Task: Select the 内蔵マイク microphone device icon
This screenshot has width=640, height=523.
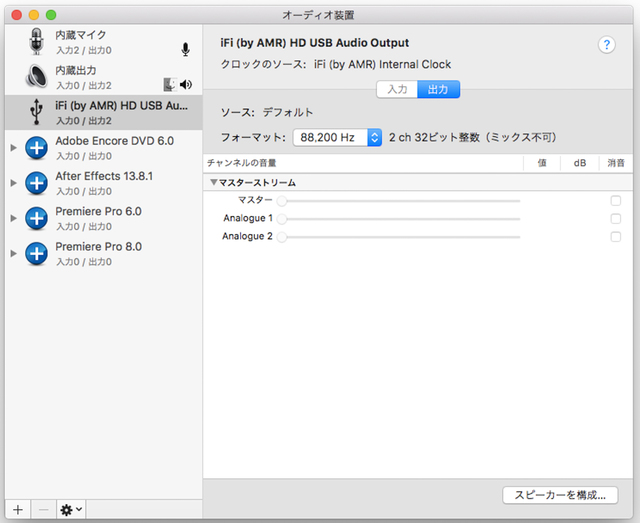Action: [37, 42]
